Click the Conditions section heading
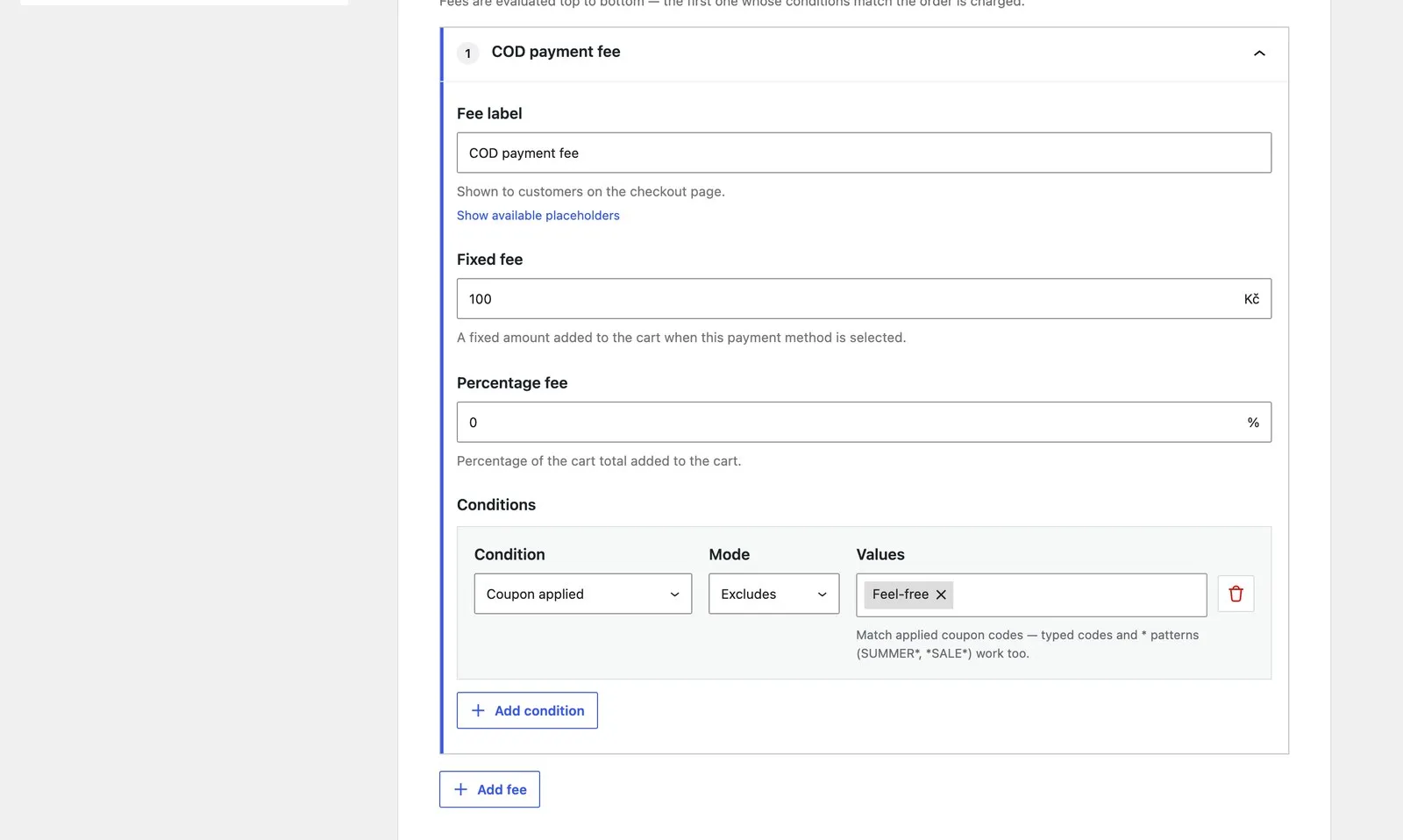 pos(496,505)
